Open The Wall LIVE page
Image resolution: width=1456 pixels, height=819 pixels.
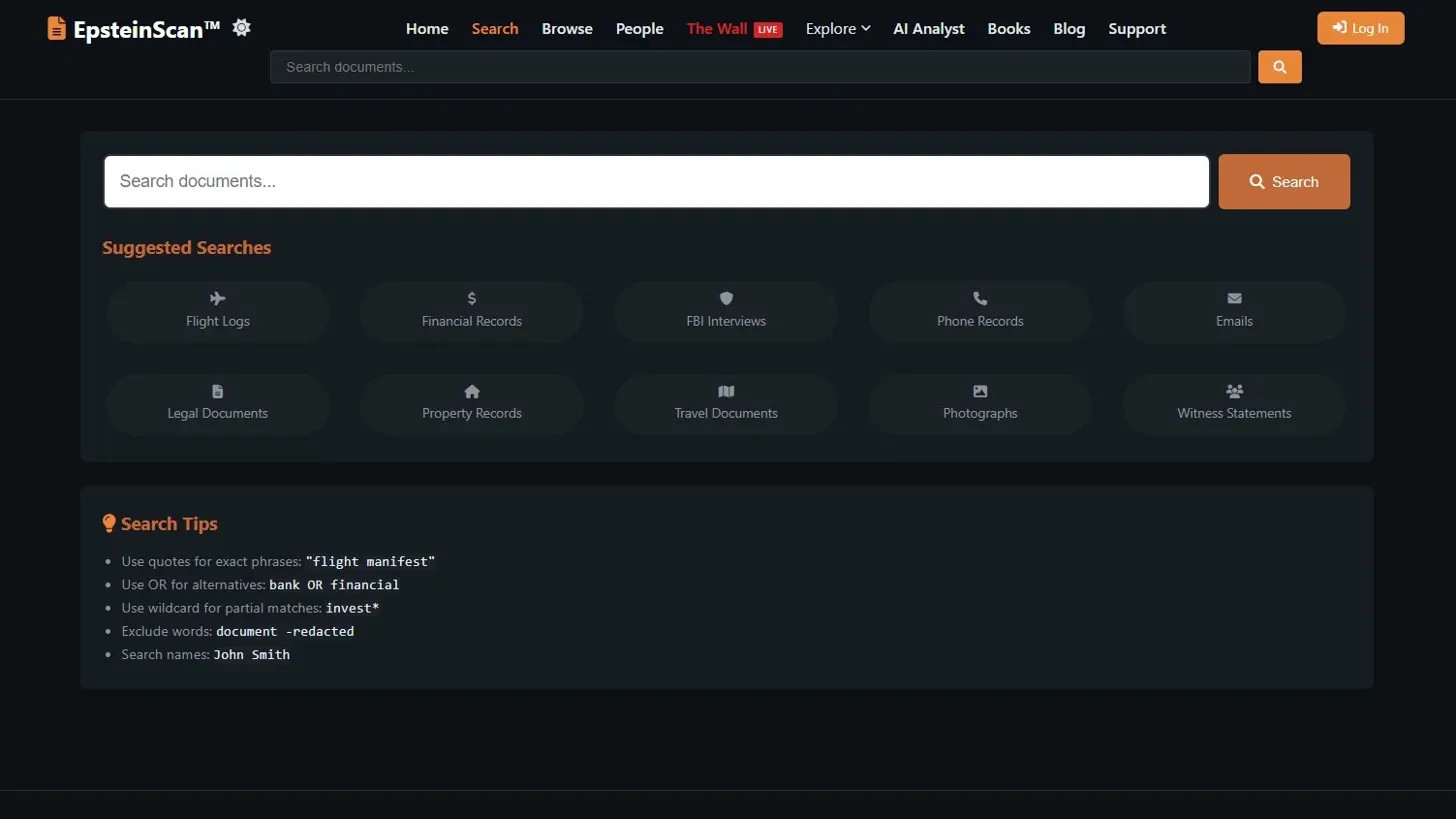pyautogui.click(x=734, y=29)
